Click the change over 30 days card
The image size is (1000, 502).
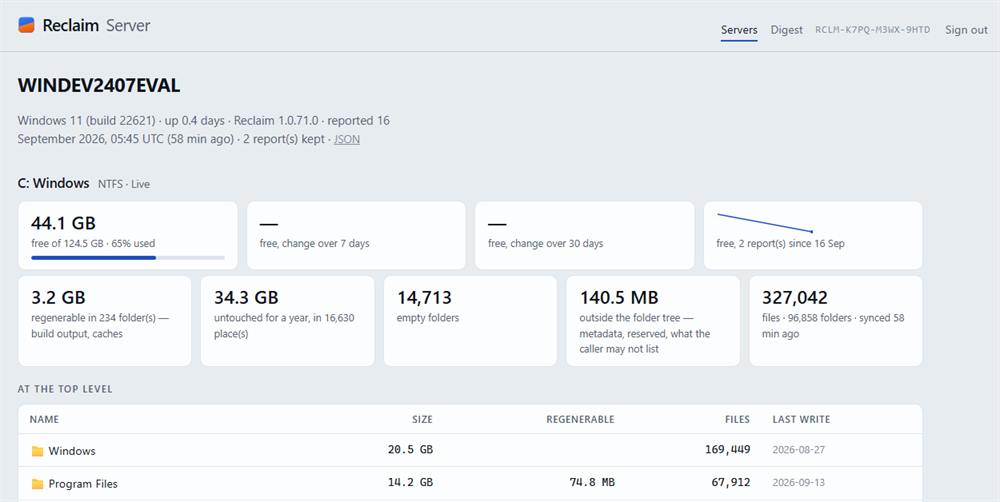(x=584, y=235)
